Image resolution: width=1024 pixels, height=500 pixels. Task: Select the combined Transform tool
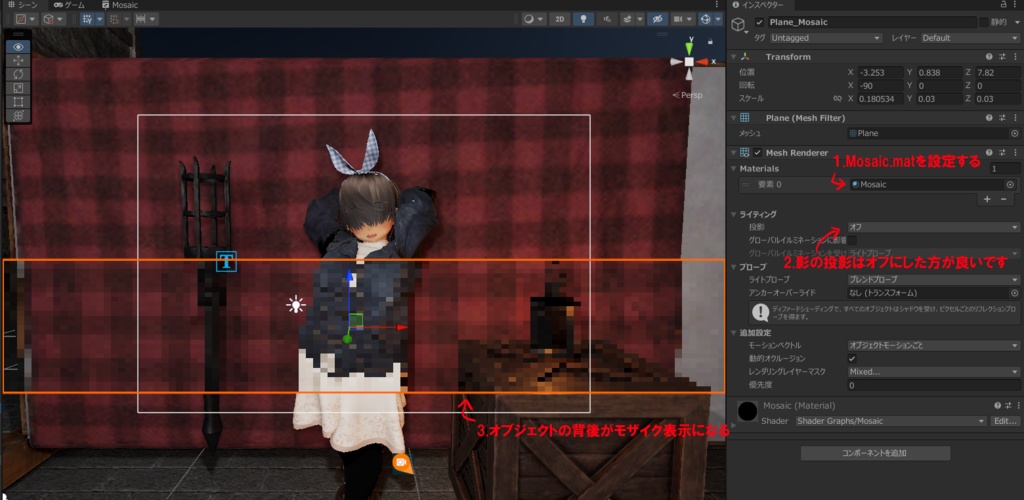(18, 116)
